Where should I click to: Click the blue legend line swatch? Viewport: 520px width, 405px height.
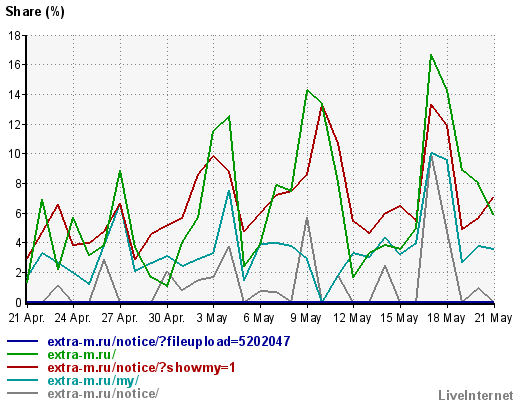click(23, 341)
